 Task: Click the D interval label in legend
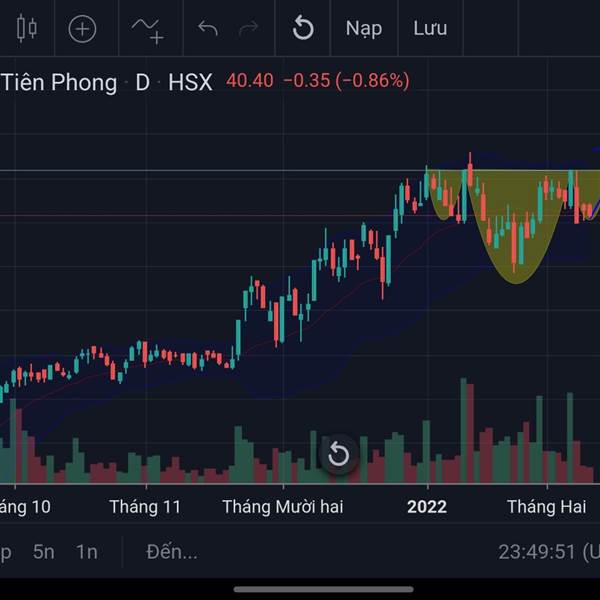click(142, 82)
